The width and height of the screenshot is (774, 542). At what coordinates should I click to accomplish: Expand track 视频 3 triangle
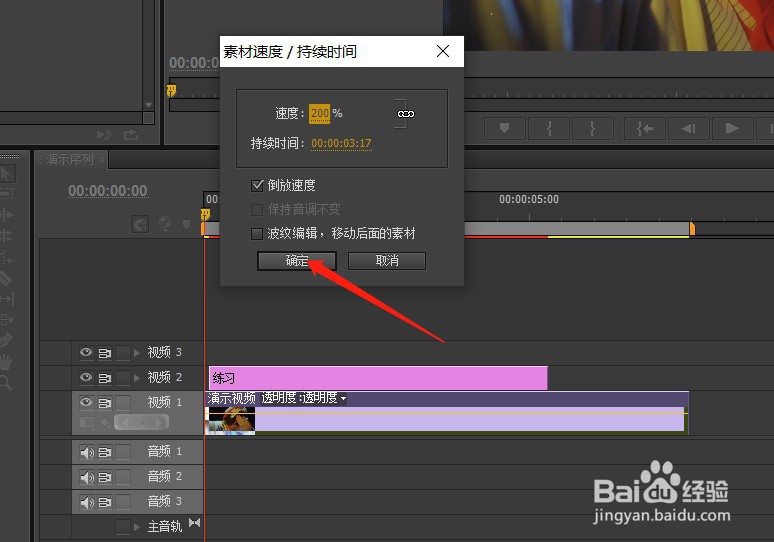pos(137,353)
